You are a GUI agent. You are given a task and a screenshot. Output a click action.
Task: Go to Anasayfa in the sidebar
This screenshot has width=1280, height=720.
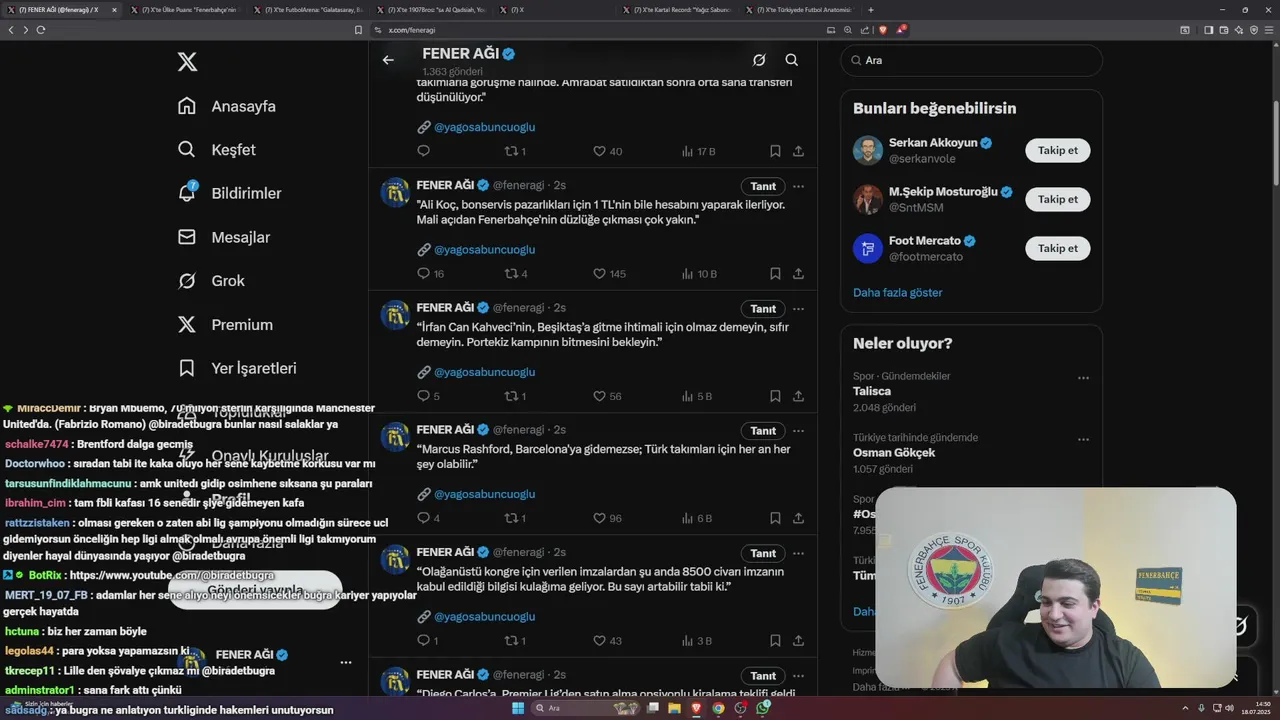click(227, 106)
